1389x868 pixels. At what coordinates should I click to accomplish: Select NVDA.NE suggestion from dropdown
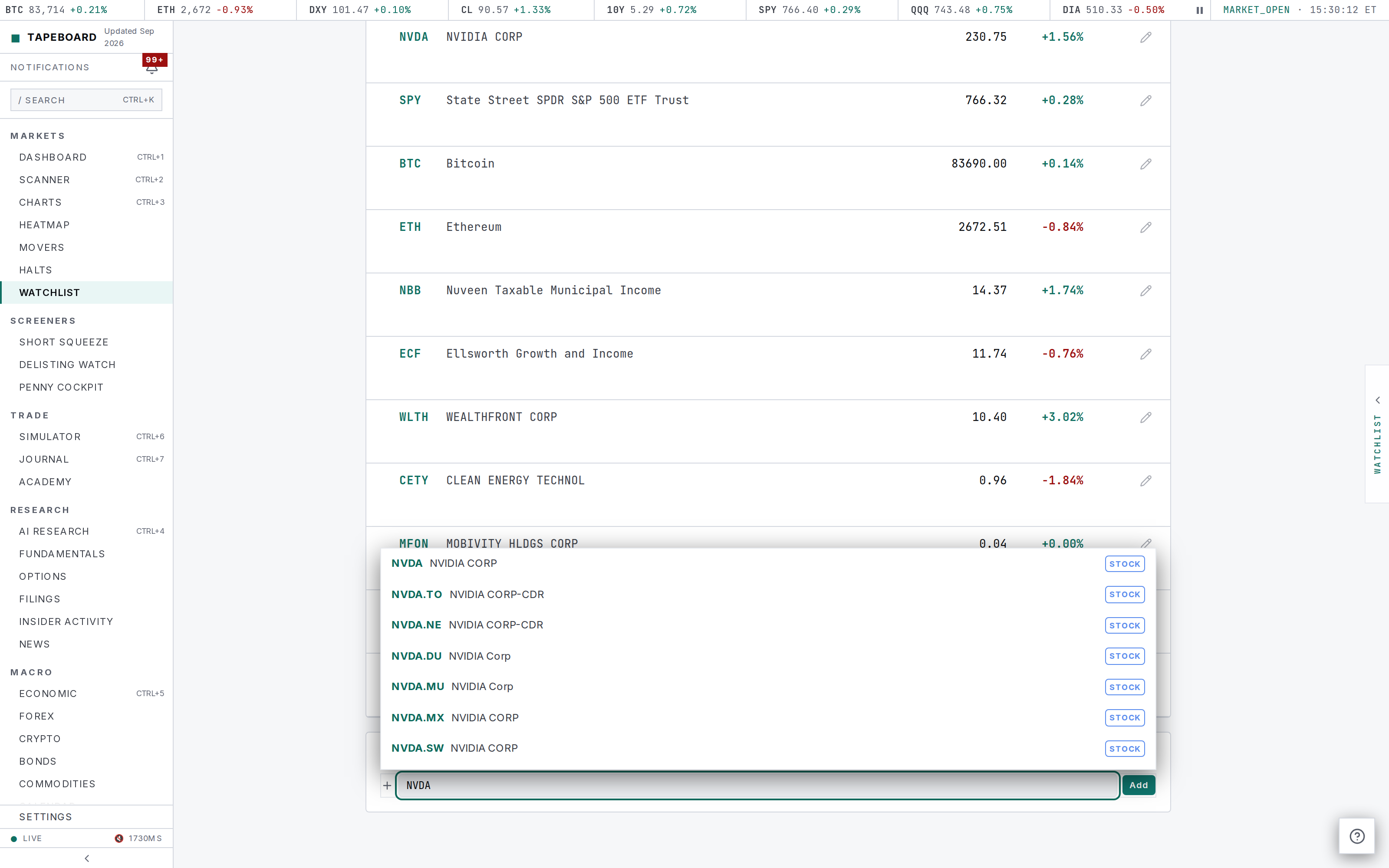(768, 625)
